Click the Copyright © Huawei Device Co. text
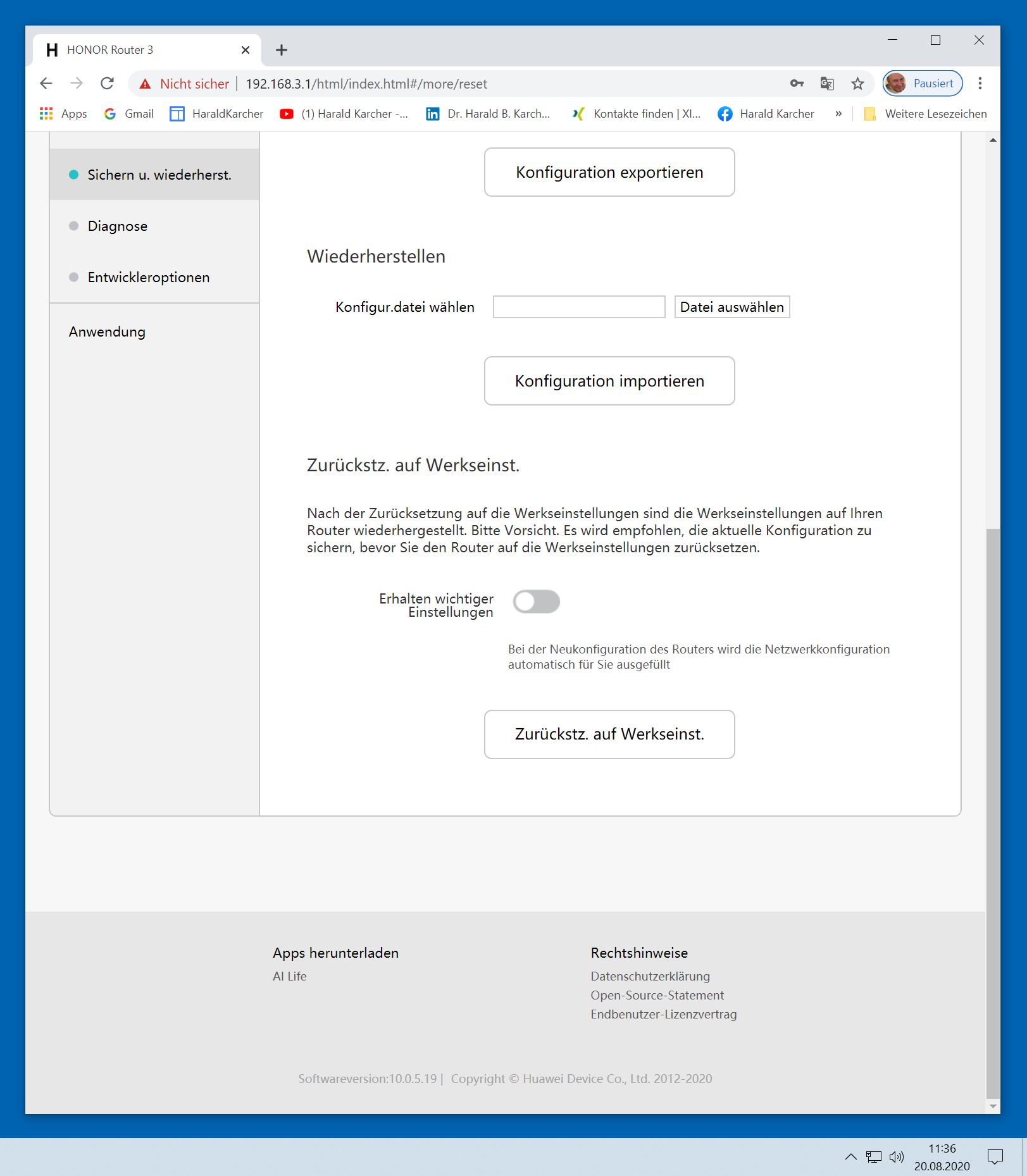 pyautogui.click(x=582, y=1079)
